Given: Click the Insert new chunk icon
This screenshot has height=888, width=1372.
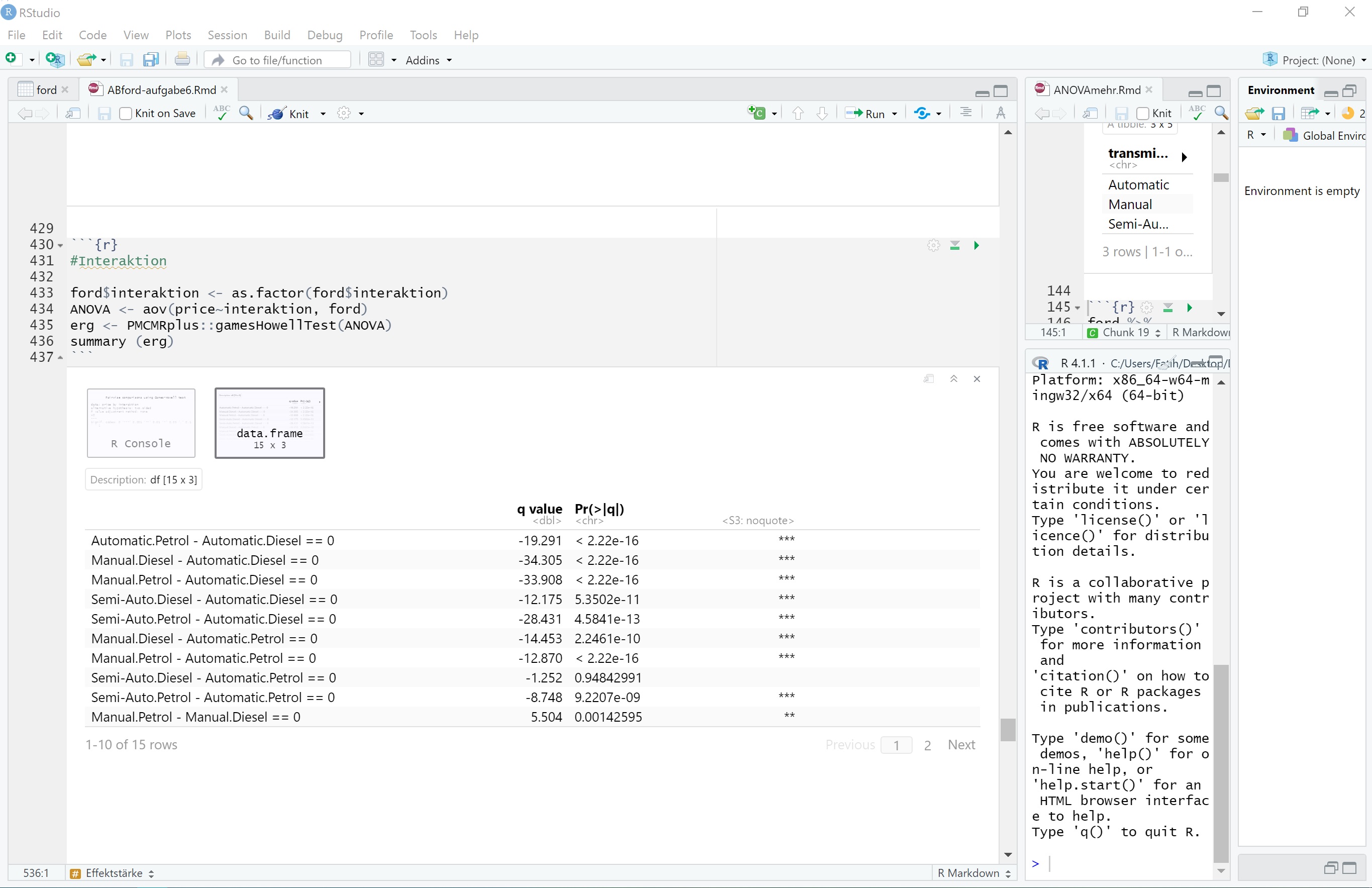Looking at the screenshot, I should 757,113.
